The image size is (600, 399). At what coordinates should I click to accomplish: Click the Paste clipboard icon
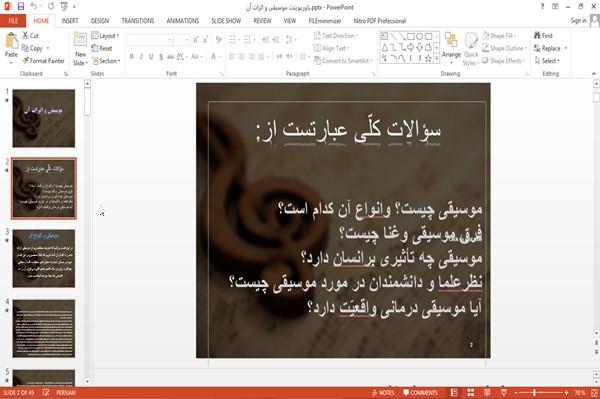[x=11, y=41]
